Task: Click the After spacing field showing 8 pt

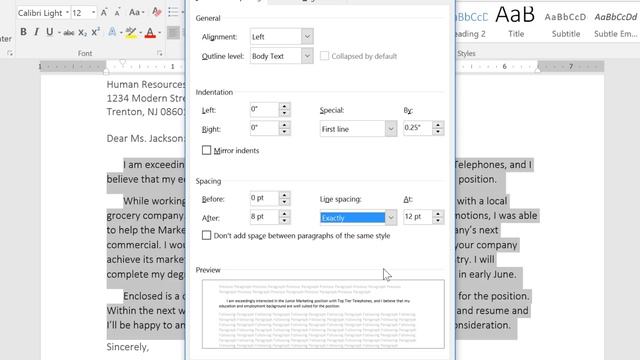Action: (x=264, y=217)
